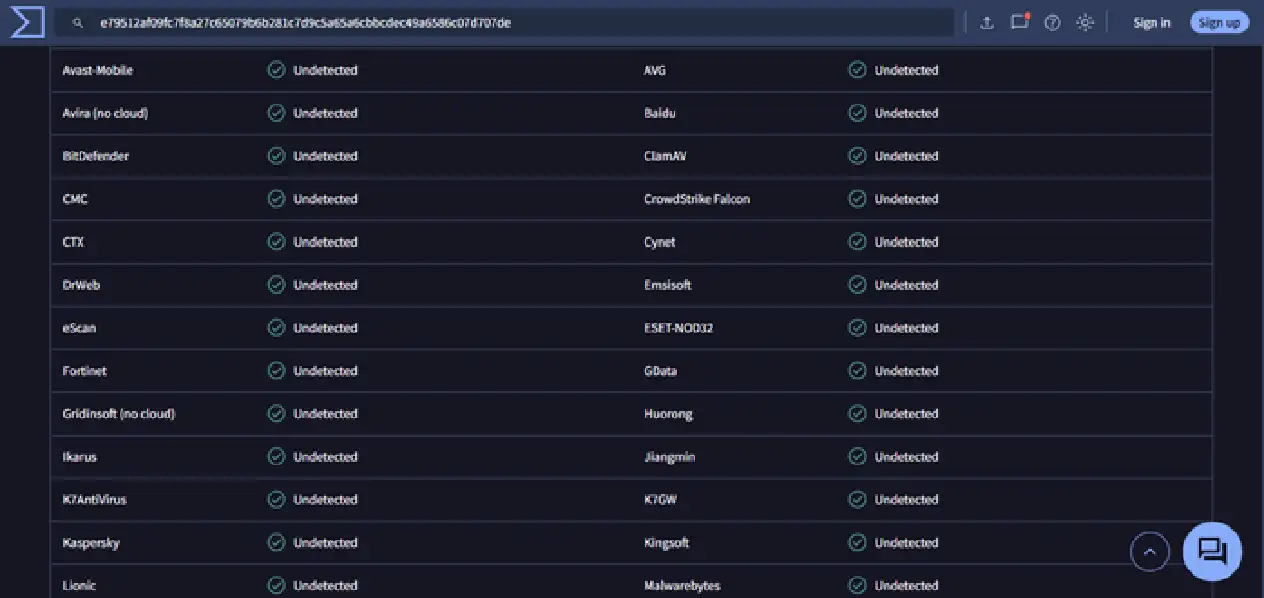The image size is (1264, 598).
Task: Click the VirusTotal logo icon
Action: (x=27, y=22)
